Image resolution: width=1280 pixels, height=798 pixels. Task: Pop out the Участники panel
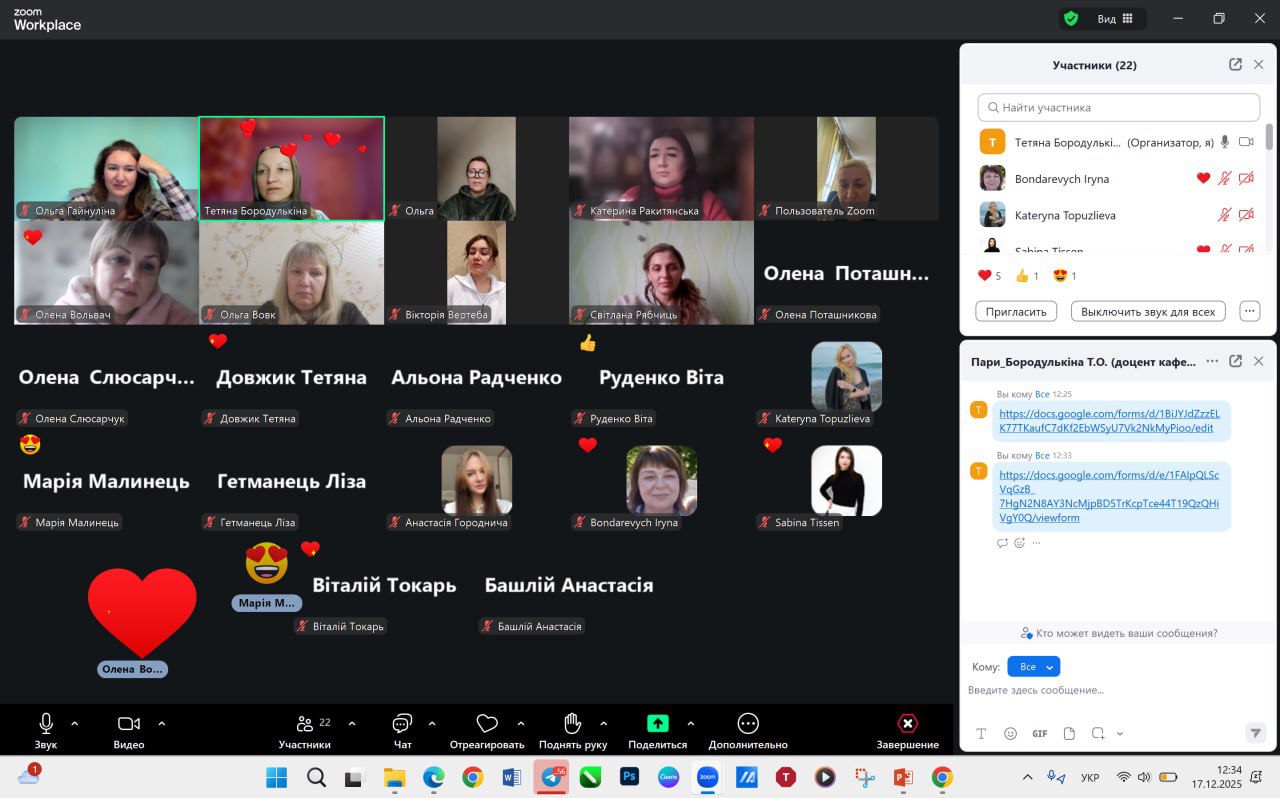(1235, 65)
